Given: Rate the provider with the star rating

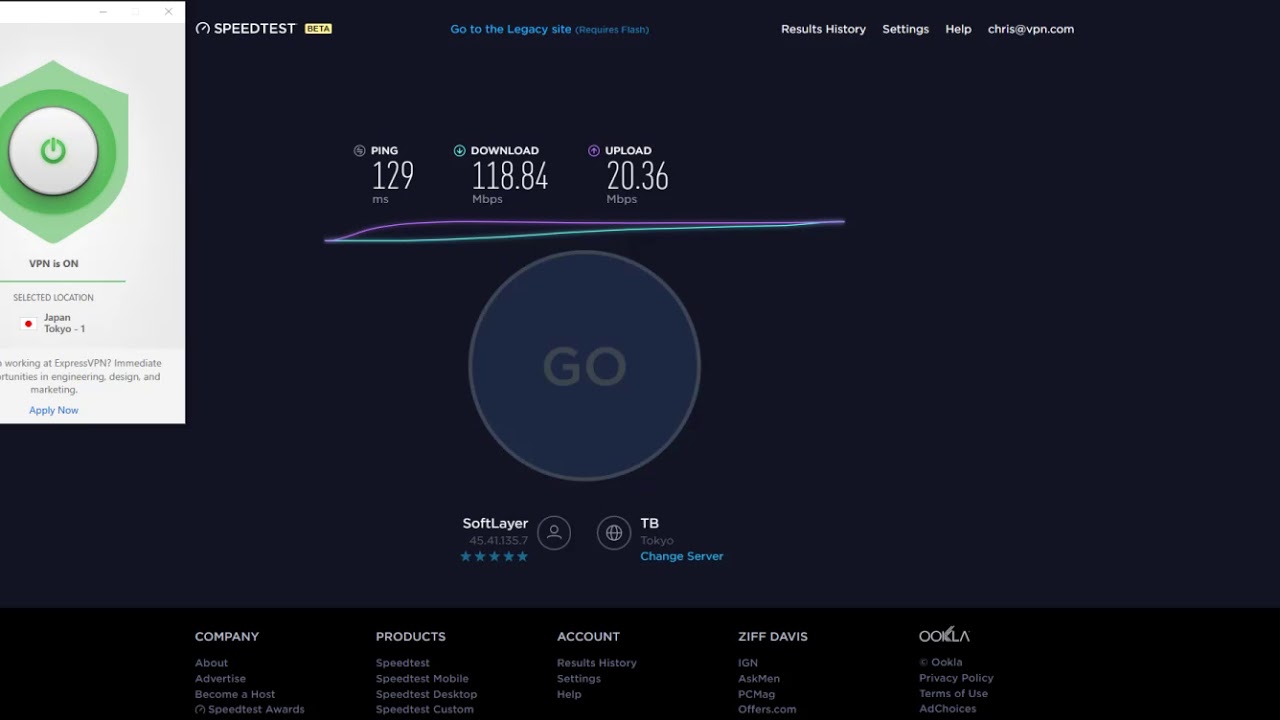Looking at the screenshot, I should click(x=494, y=556).
